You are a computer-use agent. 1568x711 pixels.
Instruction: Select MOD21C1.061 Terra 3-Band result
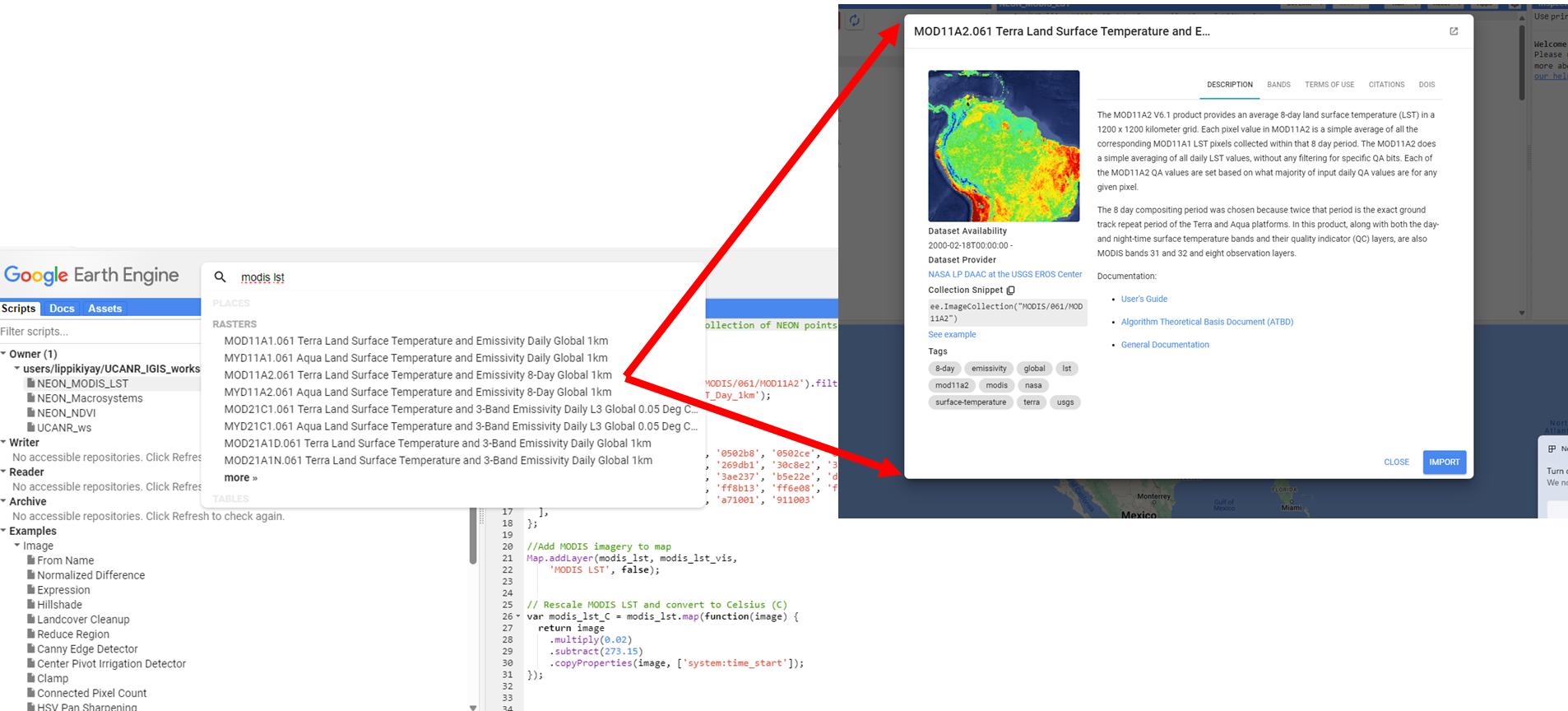(461, 410)
